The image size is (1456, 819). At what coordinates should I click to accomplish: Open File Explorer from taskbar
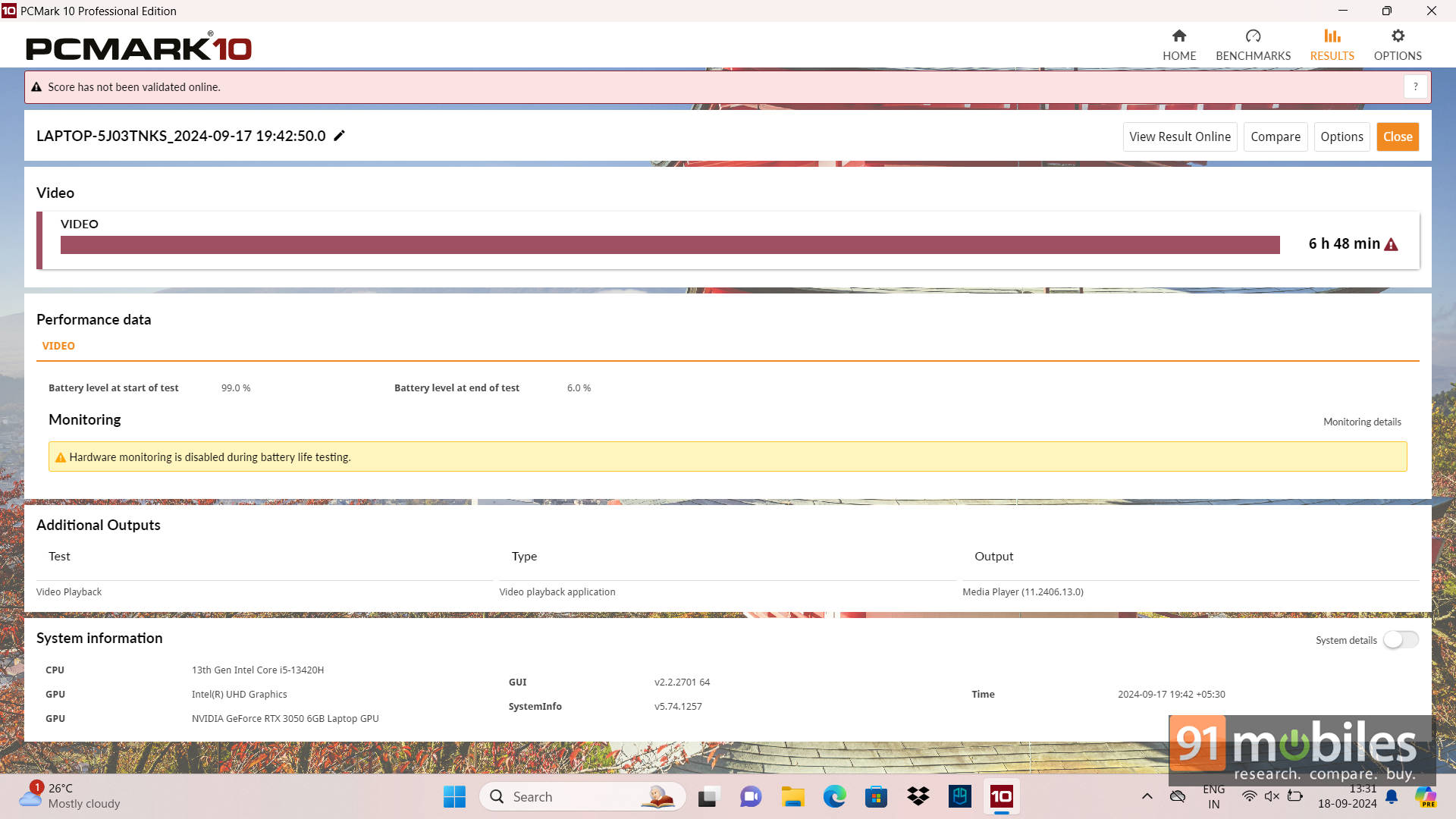(793, 796)
